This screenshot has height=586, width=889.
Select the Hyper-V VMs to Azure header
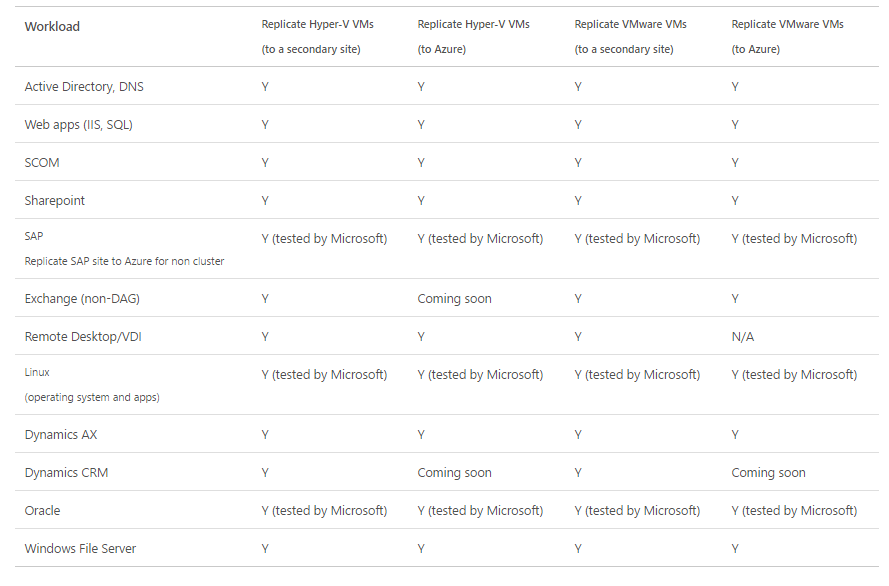(473, 37)
